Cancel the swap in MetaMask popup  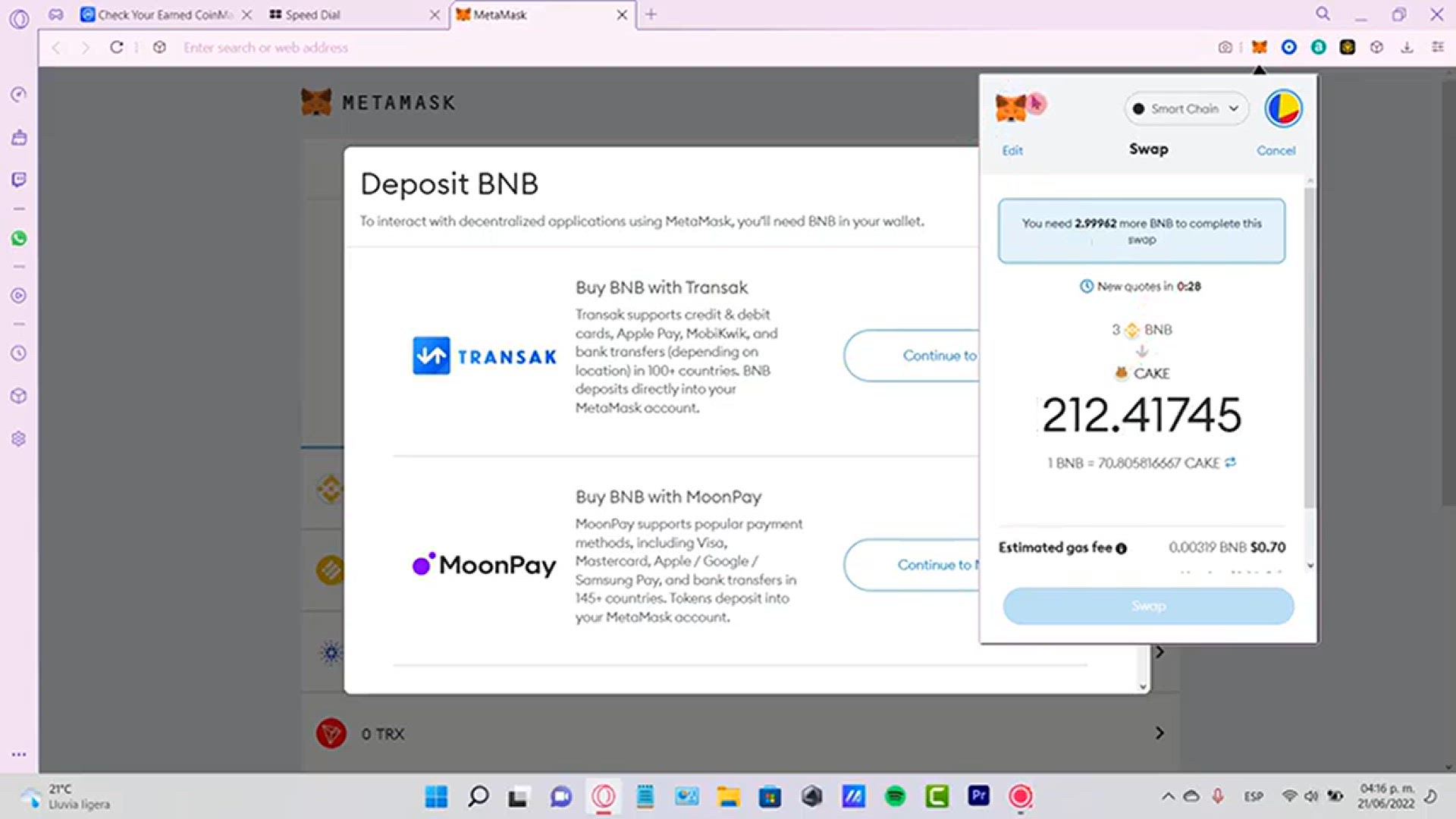1276,150
